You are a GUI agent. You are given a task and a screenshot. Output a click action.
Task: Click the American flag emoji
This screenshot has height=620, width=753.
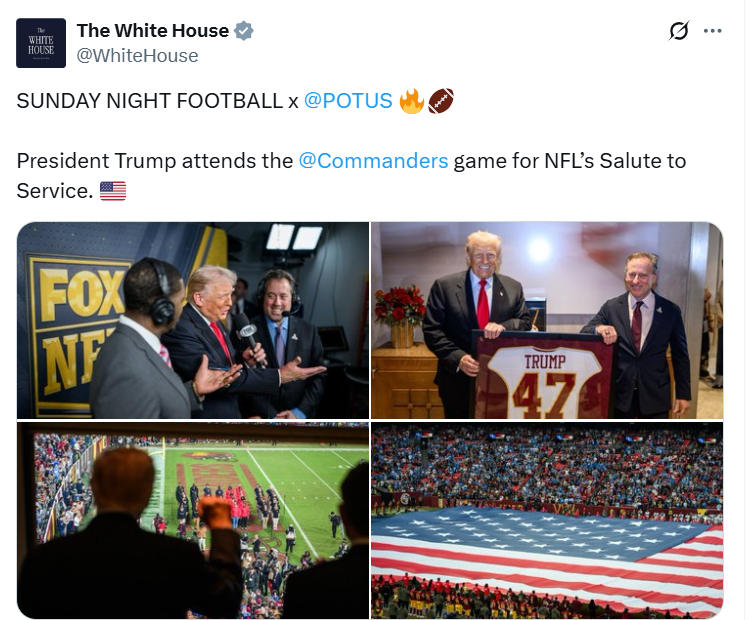pyautogui.click(x=113, y=191)
